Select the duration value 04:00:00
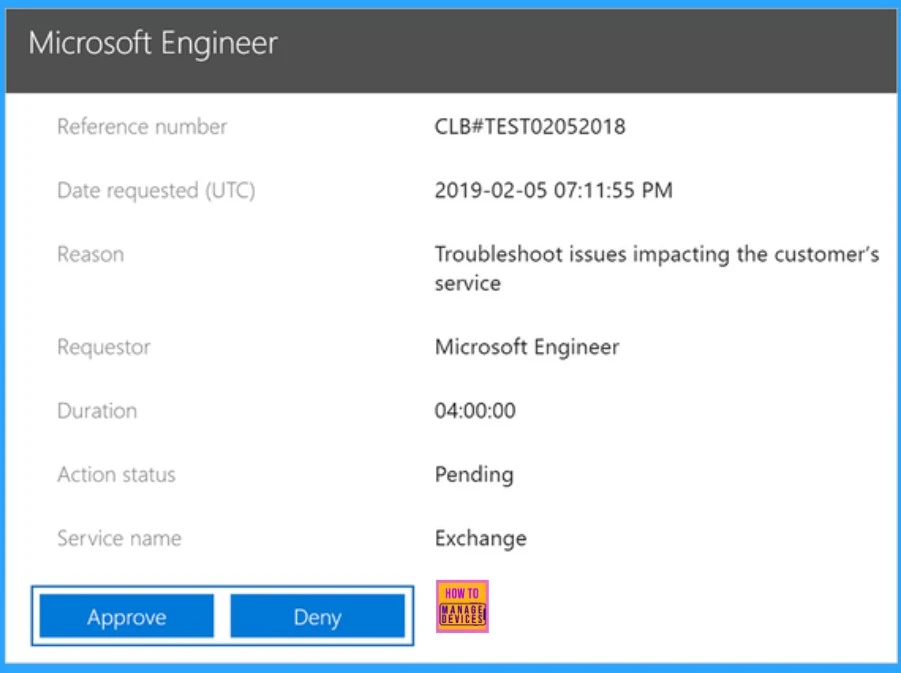The height and width of the screenshot is (673, 901). click(475, 410)
